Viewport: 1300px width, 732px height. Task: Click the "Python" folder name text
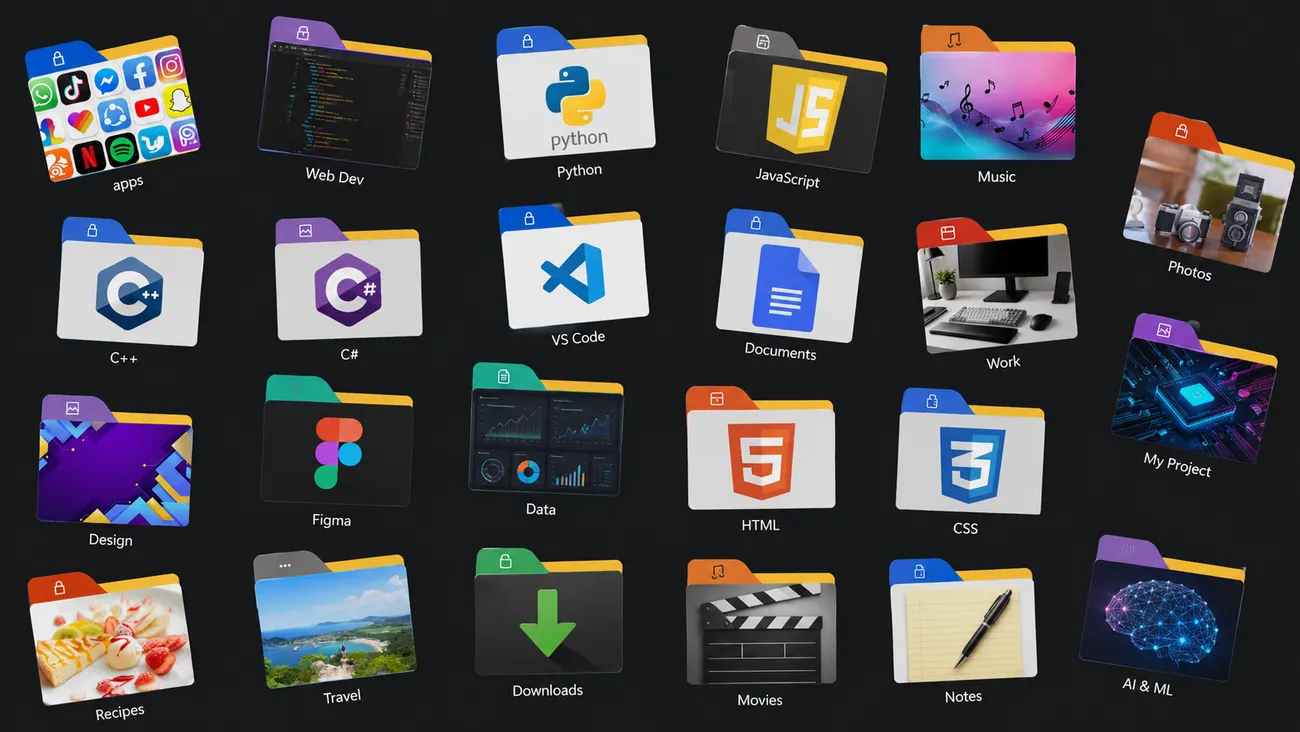579,171
